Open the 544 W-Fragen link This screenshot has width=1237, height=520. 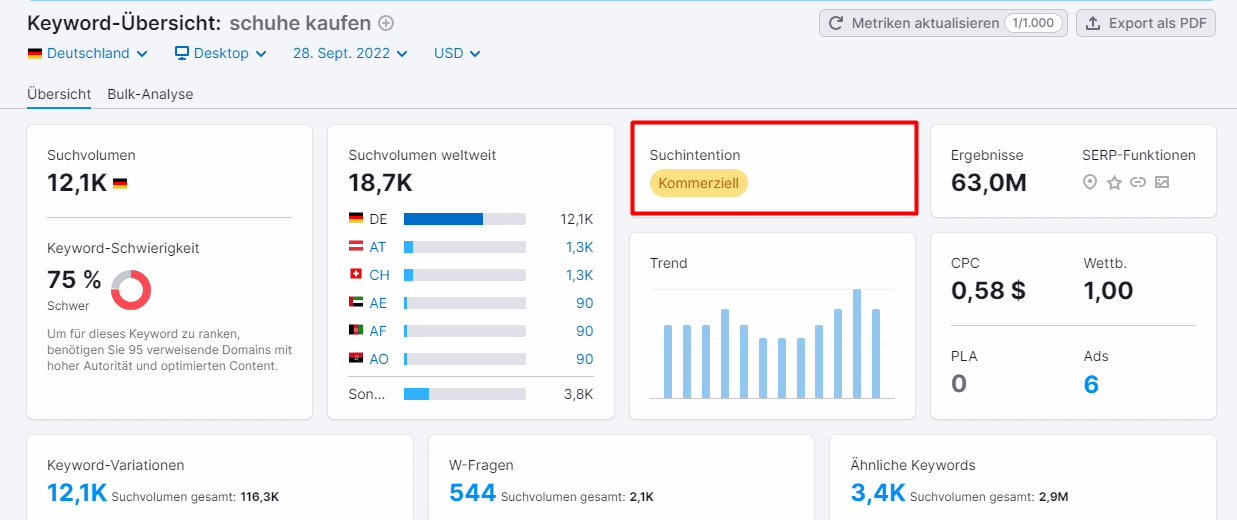(472, 492)
